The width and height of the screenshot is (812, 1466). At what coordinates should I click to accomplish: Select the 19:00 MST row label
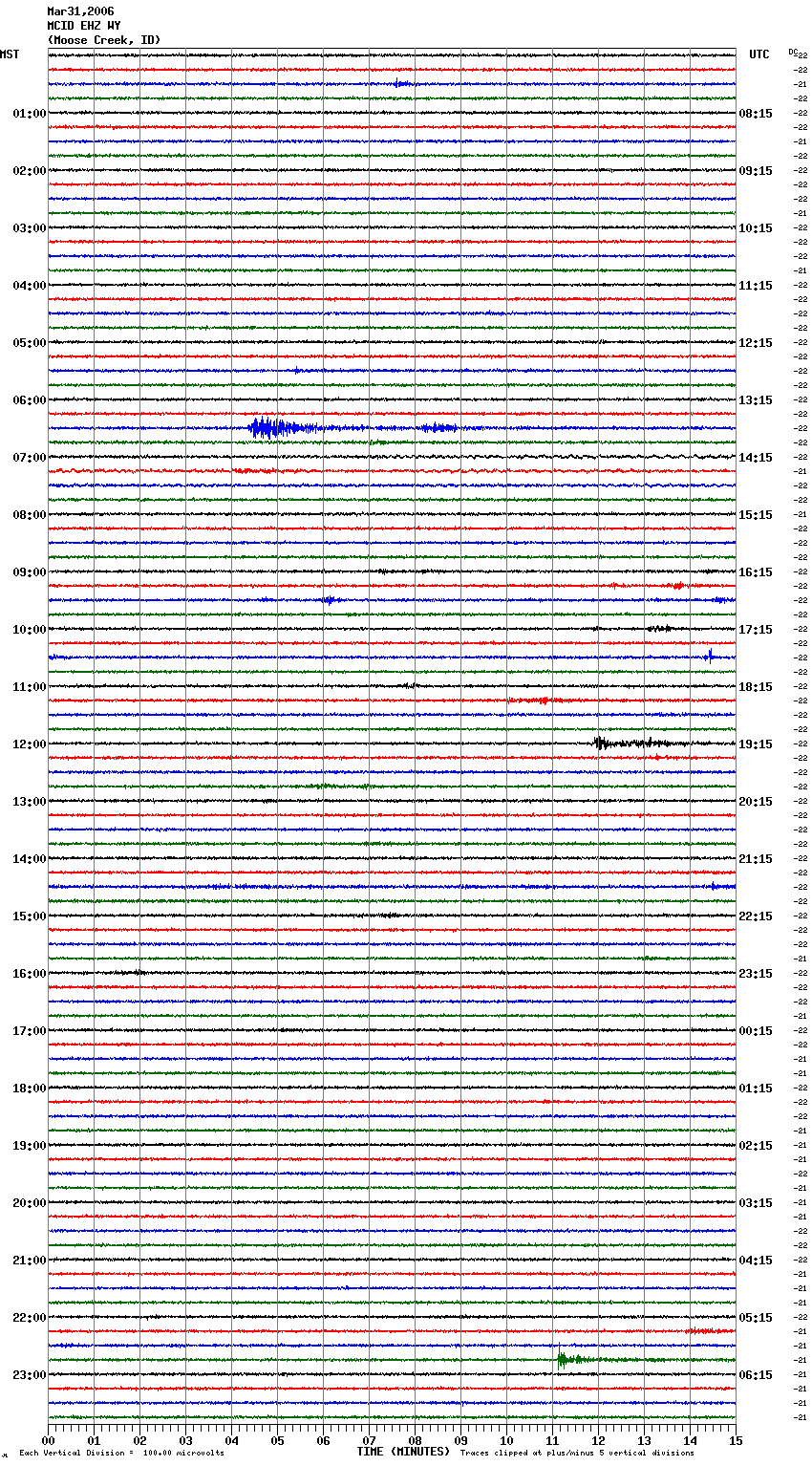point(30,1146)
